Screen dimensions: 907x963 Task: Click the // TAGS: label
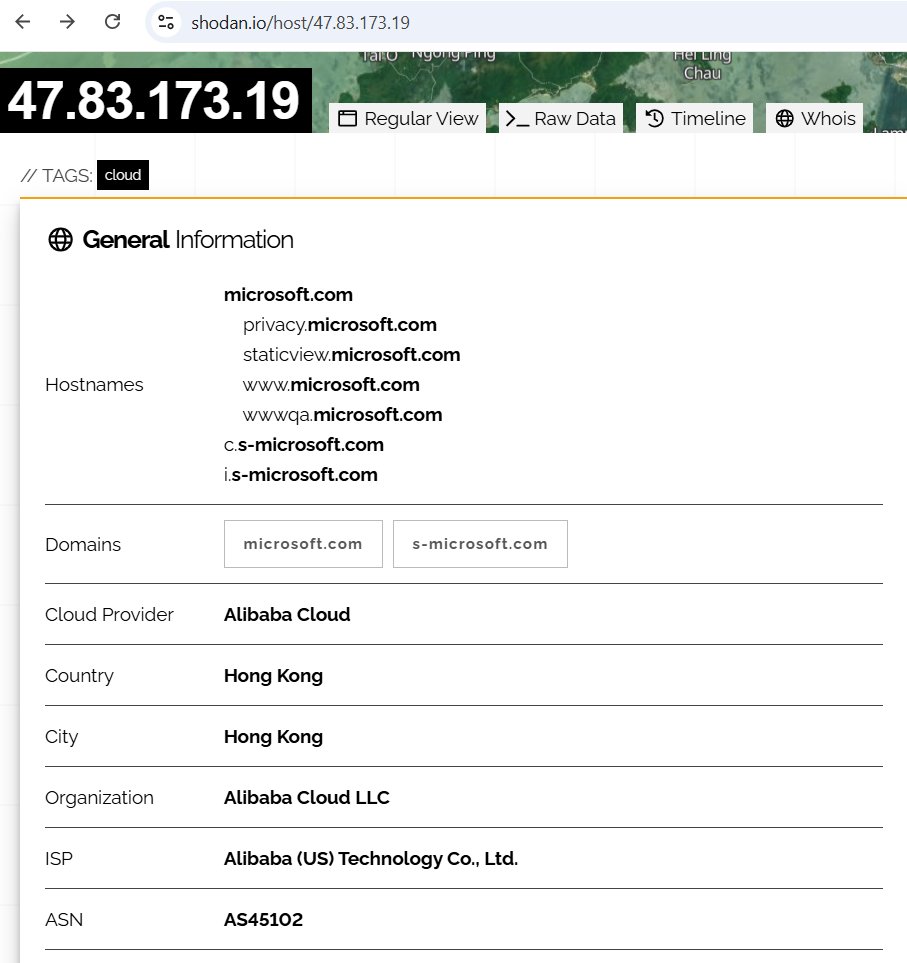point(56,176)
